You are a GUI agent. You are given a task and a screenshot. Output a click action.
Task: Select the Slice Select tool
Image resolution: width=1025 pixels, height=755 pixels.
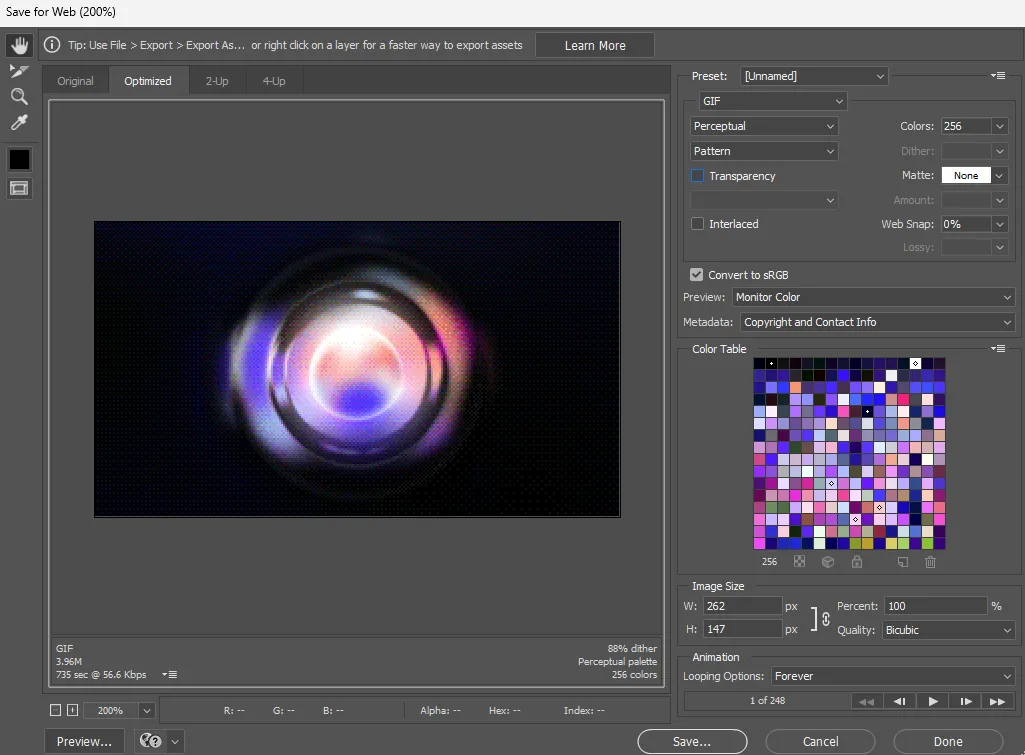click(x=19, y=71)
